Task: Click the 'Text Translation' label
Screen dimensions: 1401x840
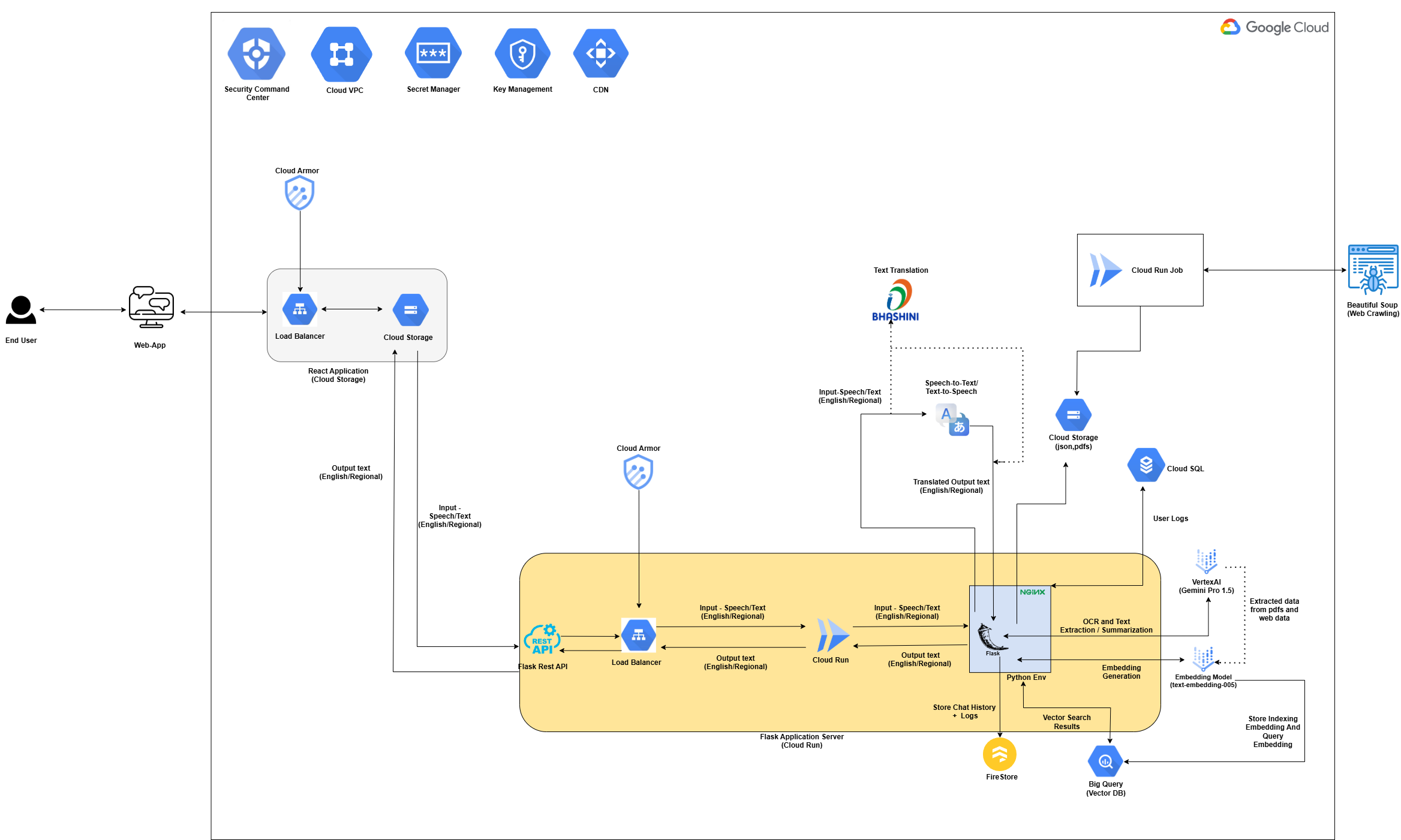Action: [x=901, y=270]
